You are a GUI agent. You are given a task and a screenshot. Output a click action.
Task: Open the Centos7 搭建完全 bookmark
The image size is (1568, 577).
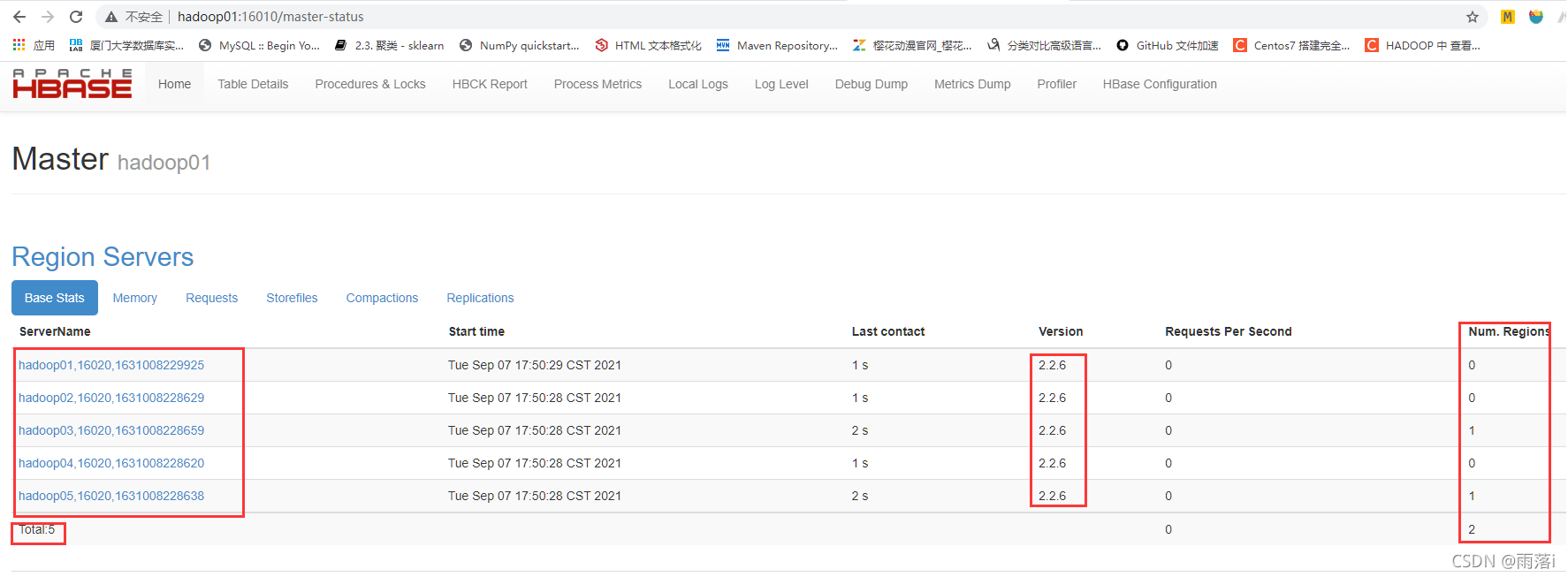[1292, 45]
